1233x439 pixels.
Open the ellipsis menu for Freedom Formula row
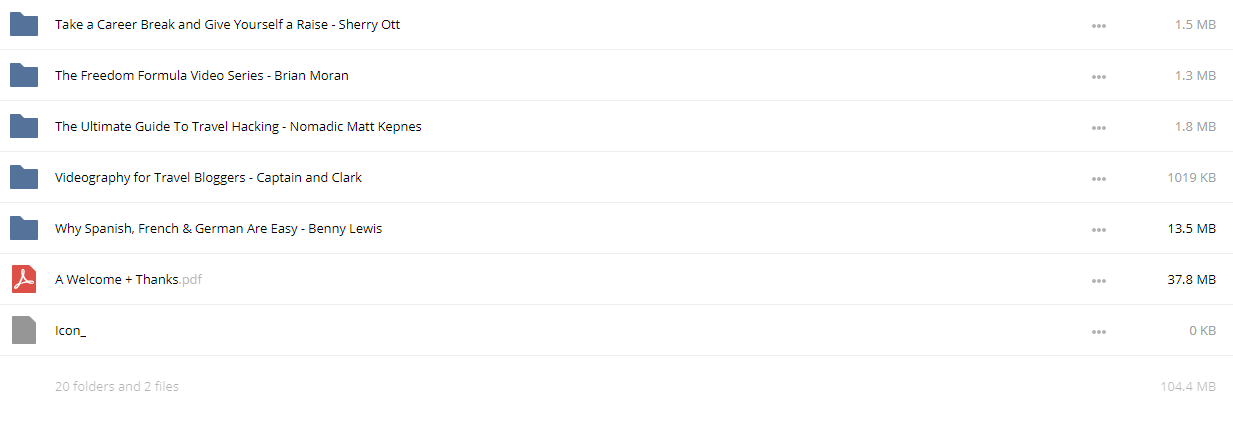[x=1099, y=77]
